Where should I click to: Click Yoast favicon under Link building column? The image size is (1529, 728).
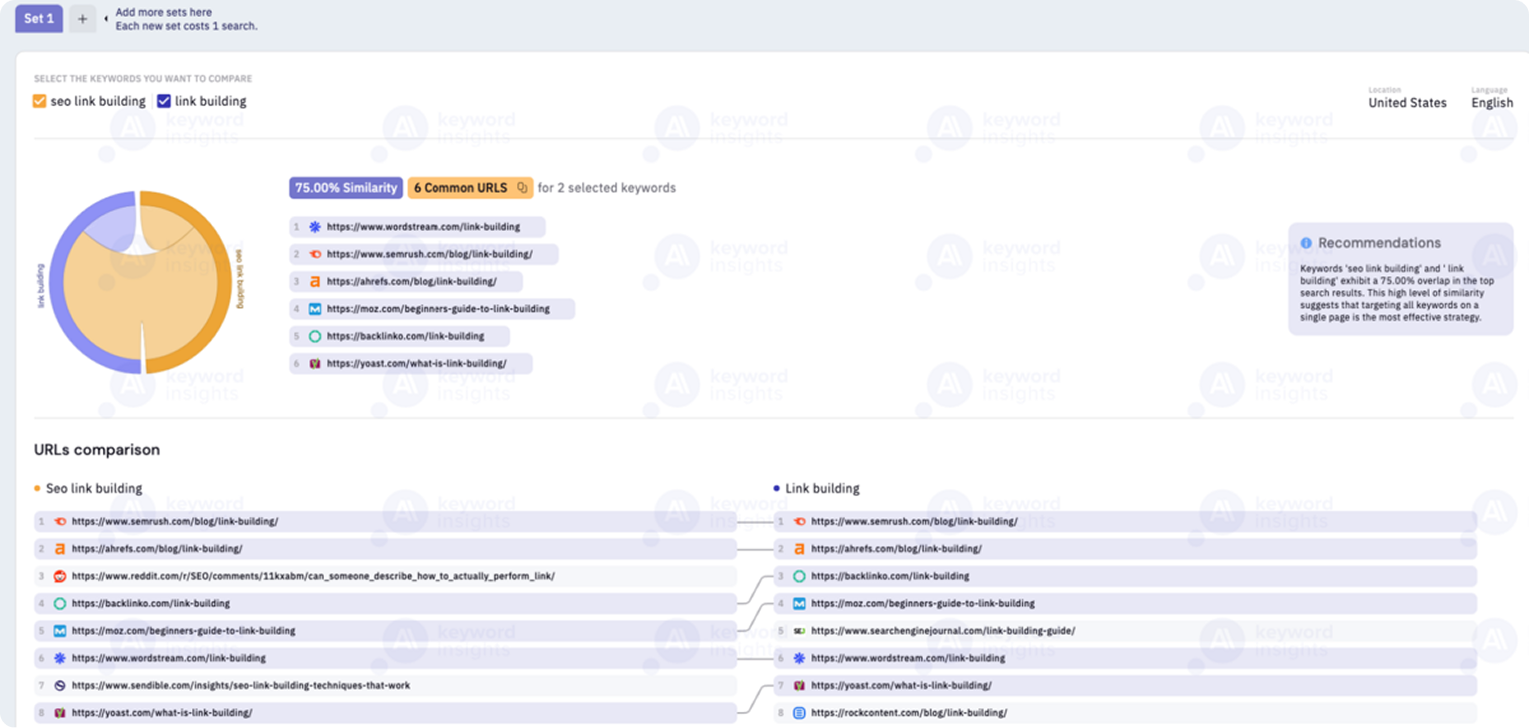click(799, 685)
